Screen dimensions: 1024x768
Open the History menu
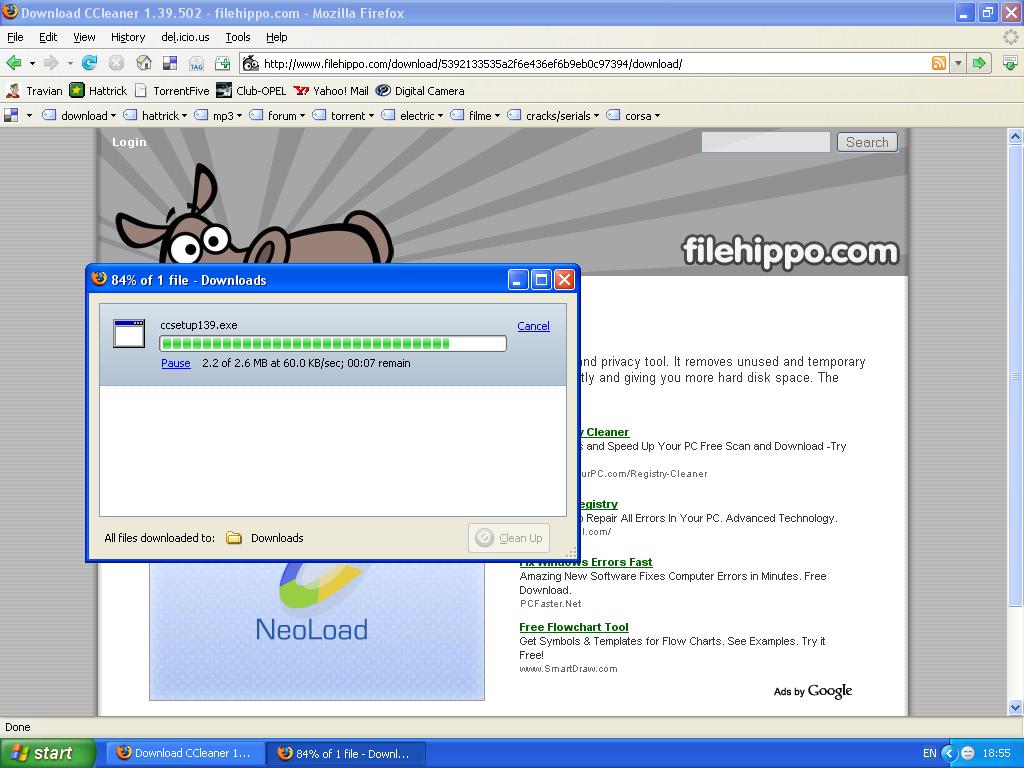tap(128, 37)
